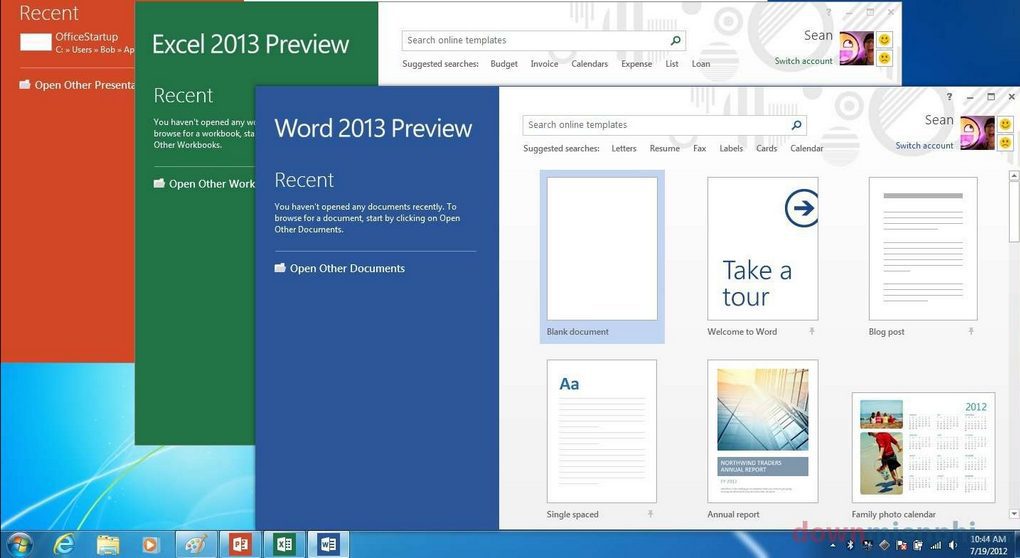Image resolution: width=1020 pixels, height=558 pixels.
Task: Click Switch account in Excel window
Action: tap(803, 61)
